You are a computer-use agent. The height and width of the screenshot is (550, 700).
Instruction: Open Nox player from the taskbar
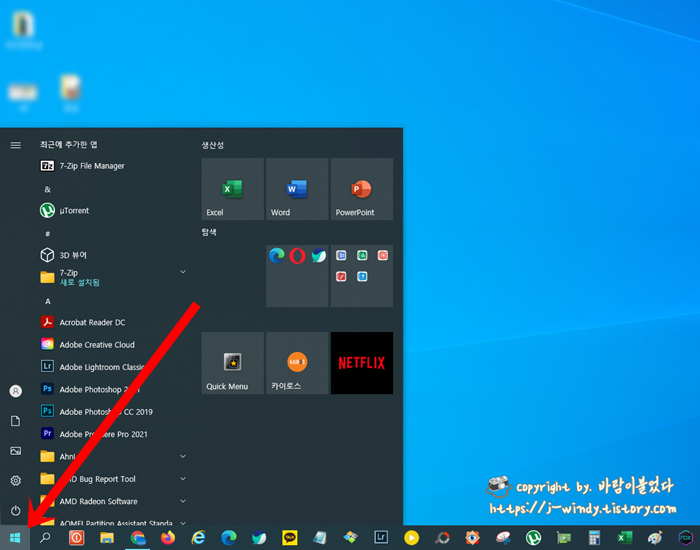coord(685,538)
